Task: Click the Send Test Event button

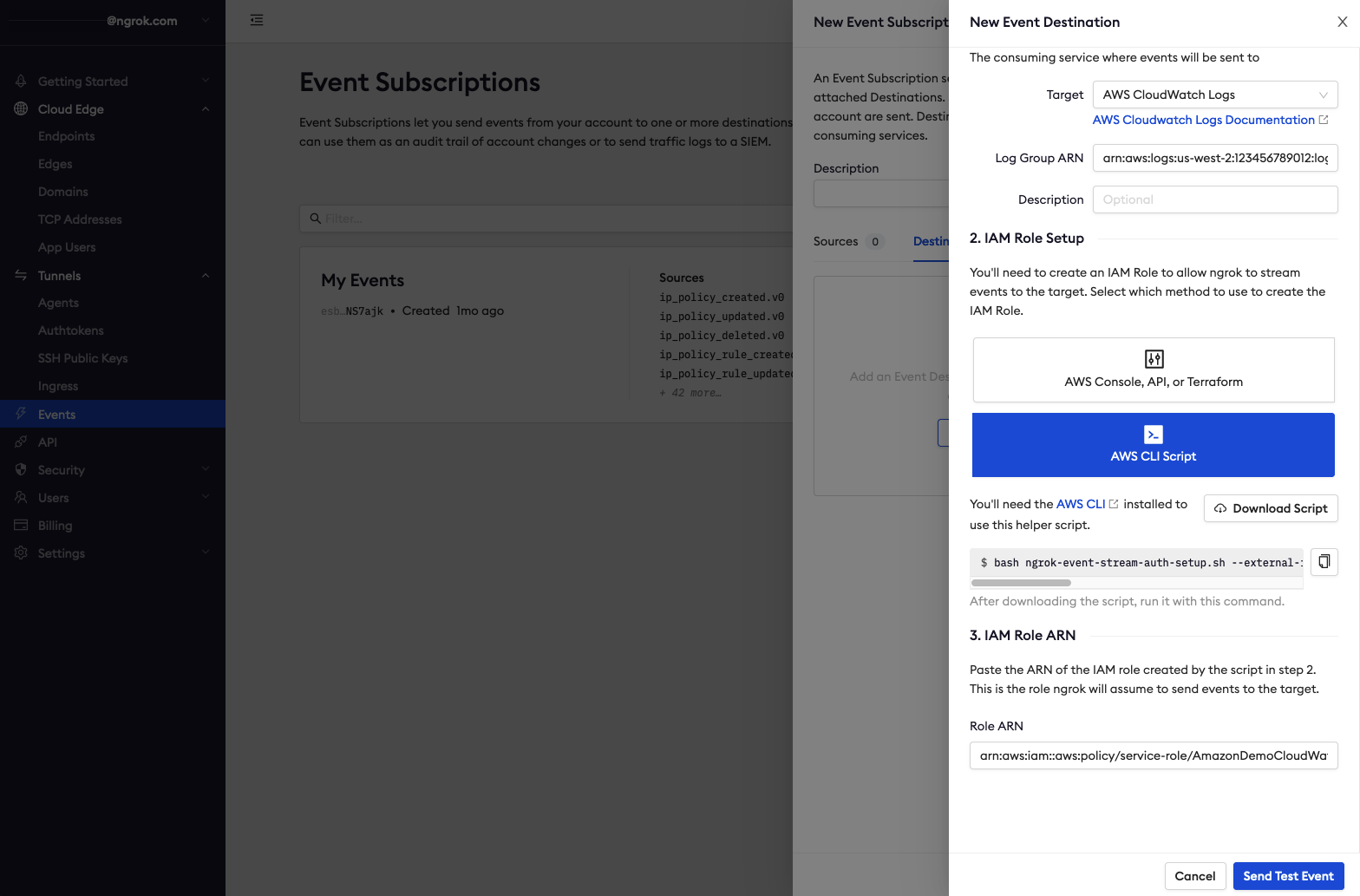Action: coord(1288,876)
